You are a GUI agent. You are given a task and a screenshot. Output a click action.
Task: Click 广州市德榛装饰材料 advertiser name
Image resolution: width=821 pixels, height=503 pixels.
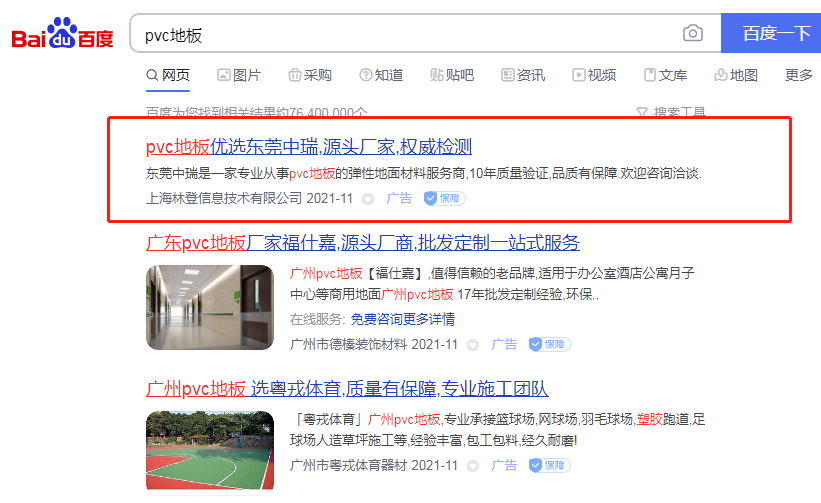coord(348,344)
